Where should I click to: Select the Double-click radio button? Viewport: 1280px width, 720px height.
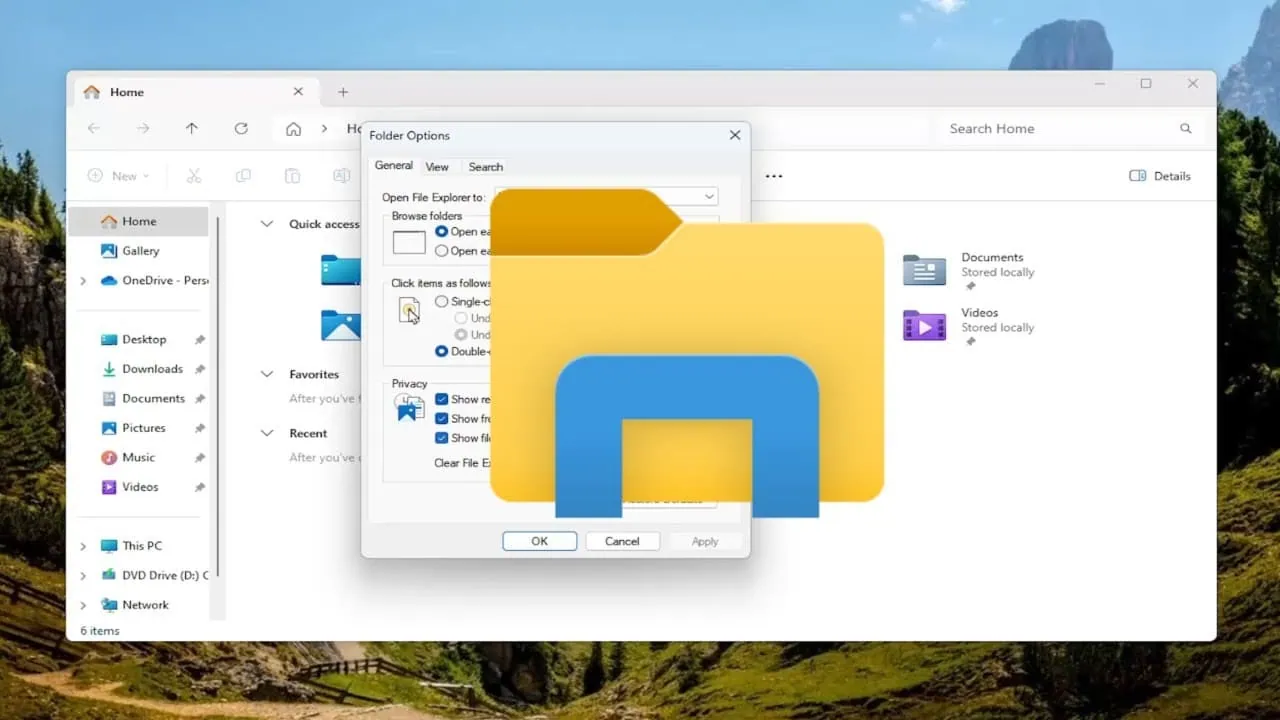tap(440, 351)
